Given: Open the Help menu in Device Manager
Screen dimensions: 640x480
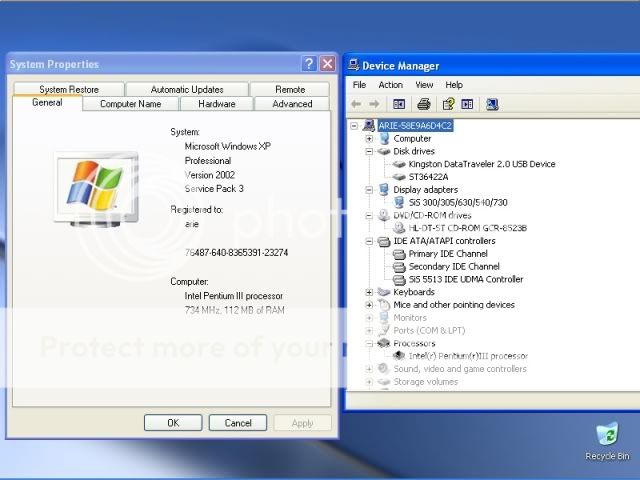Looking at the screenshot, I should click(454, 85).
